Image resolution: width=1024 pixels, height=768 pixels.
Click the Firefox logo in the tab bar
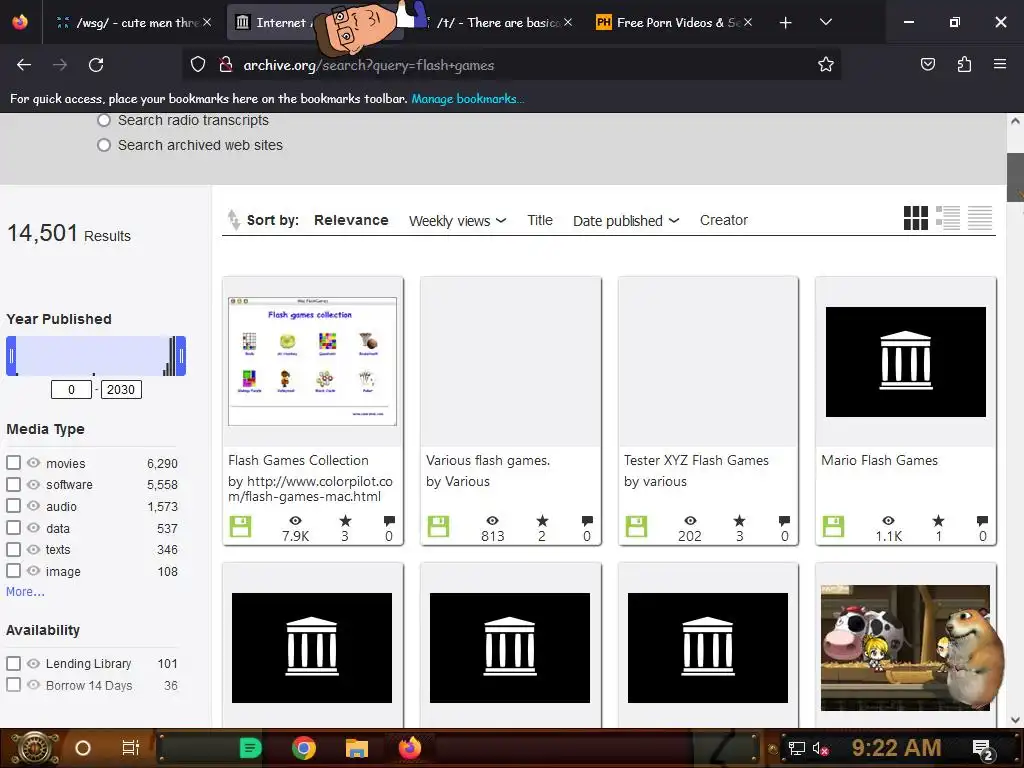point(20,22)
